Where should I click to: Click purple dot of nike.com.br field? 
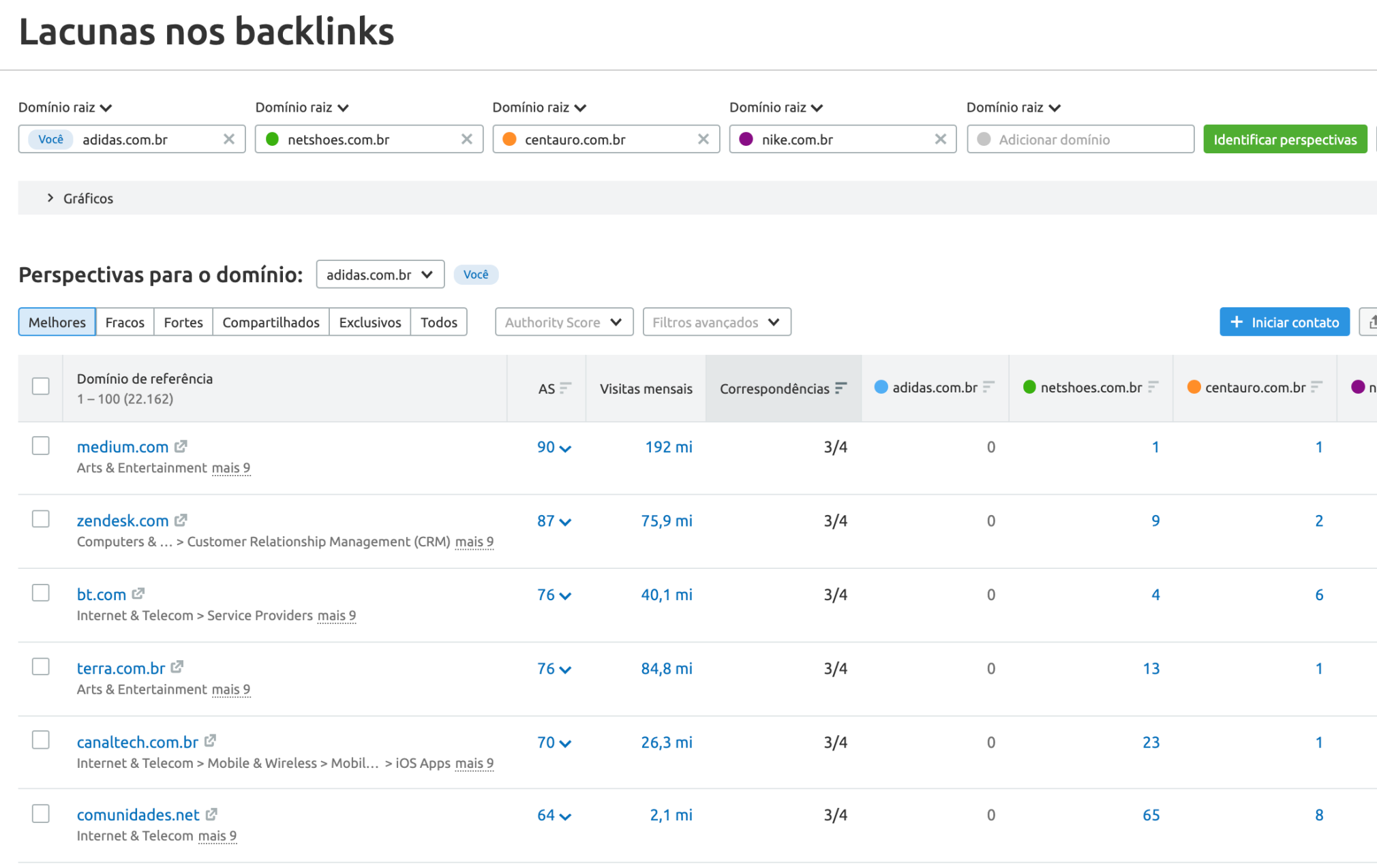pyautogui.click(x=746, y=139)
